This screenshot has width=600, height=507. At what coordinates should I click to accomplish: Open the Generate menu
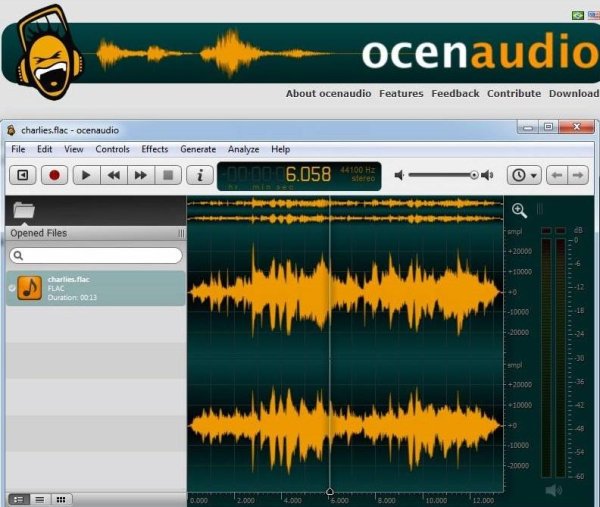click(198, 149)
